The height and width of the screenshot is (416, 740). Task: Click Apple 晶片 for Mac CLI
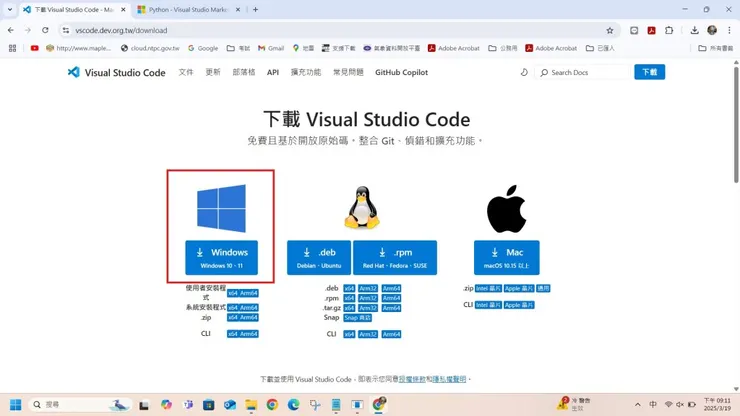(519, 305)
